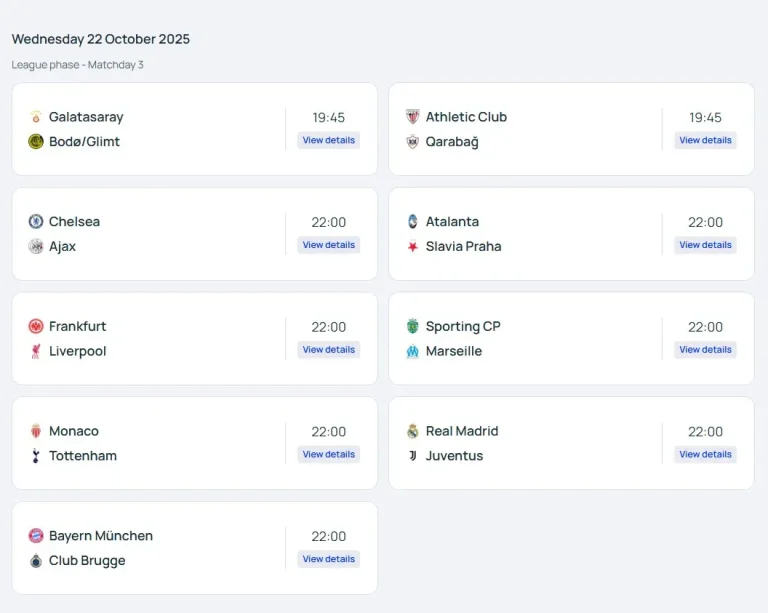
Task: Click the Juventus crest icon
Action: coord(413,456)
